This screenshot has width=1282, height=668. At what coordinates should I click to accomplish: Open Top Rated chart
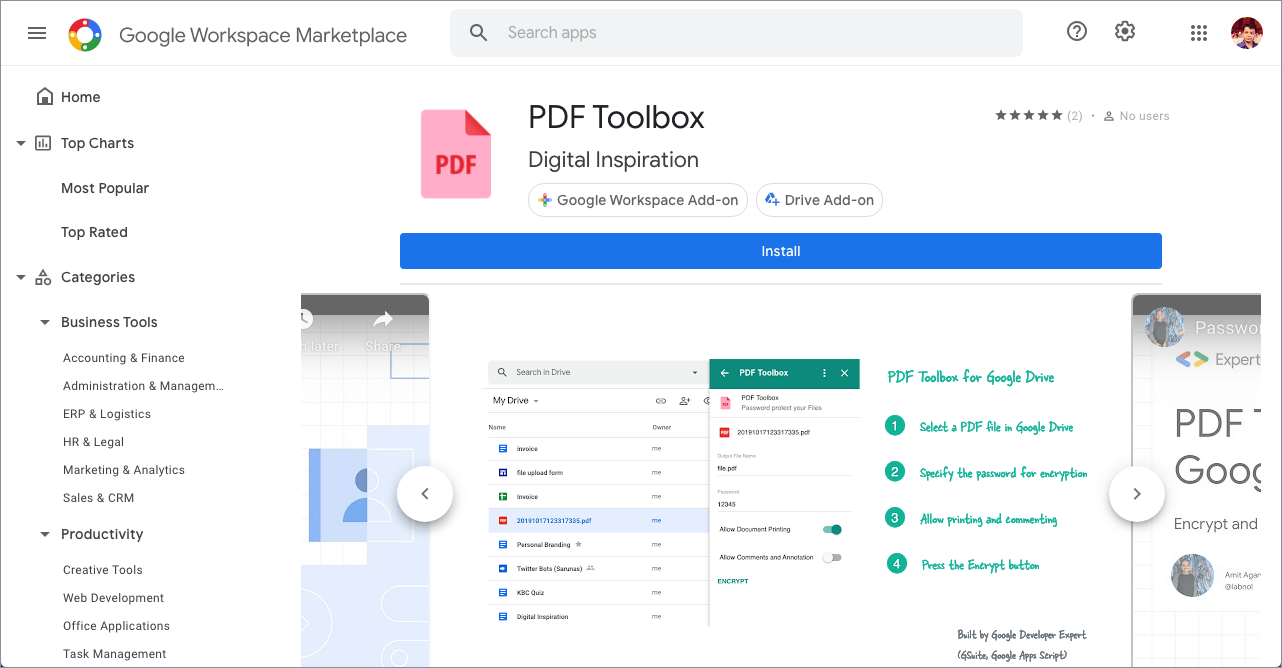coord(94,232)
